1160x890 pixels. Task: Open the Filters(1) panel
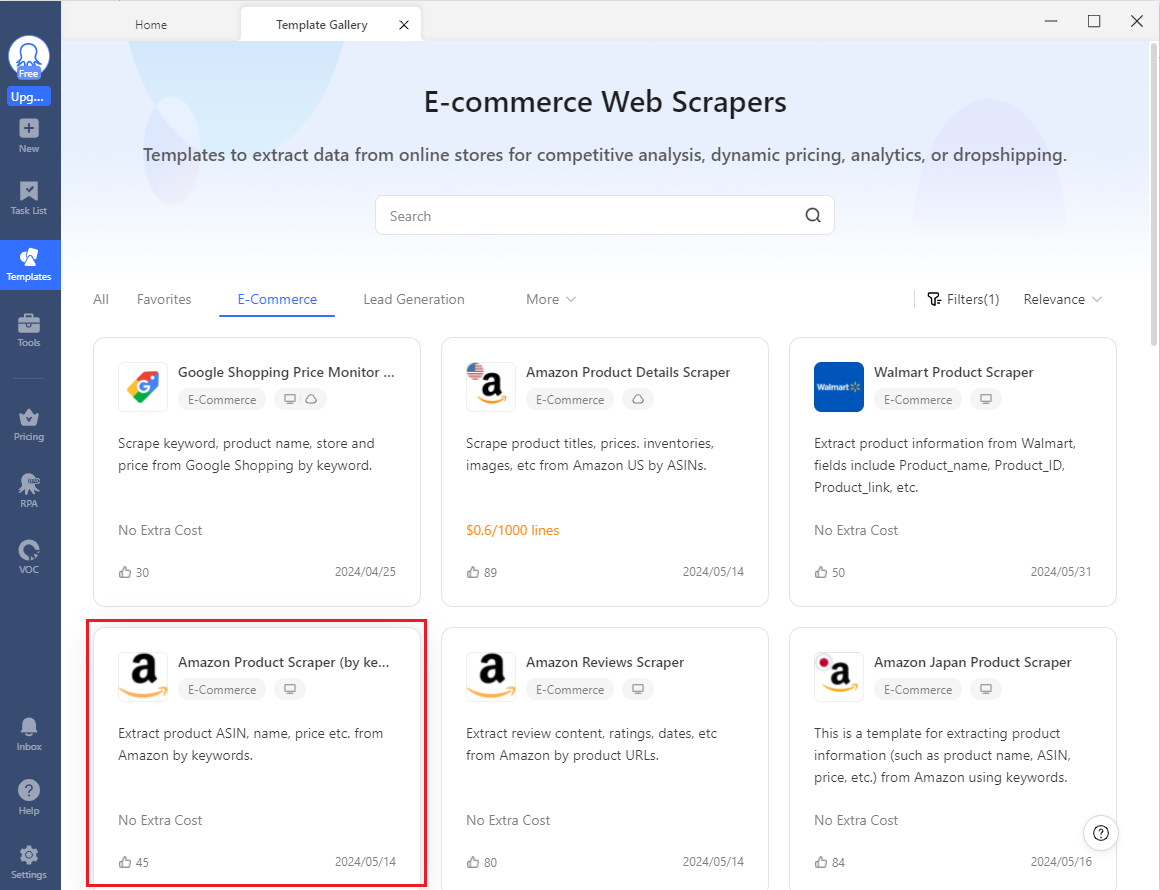(963, 299)
